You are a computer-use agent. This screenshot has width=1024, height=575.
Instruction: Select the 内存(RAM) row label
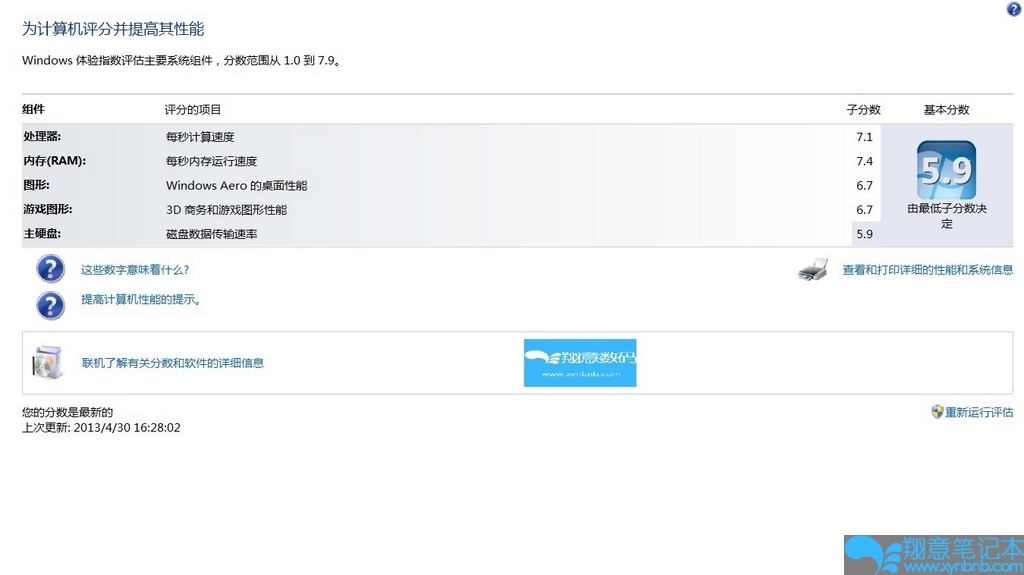click(55, 161)
